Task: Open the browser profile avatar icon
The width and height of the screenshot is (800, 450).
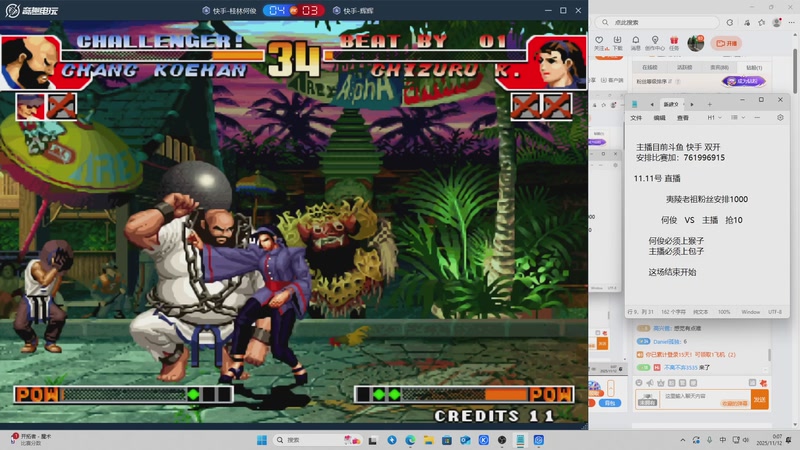Action: click(x=777, y=22)
